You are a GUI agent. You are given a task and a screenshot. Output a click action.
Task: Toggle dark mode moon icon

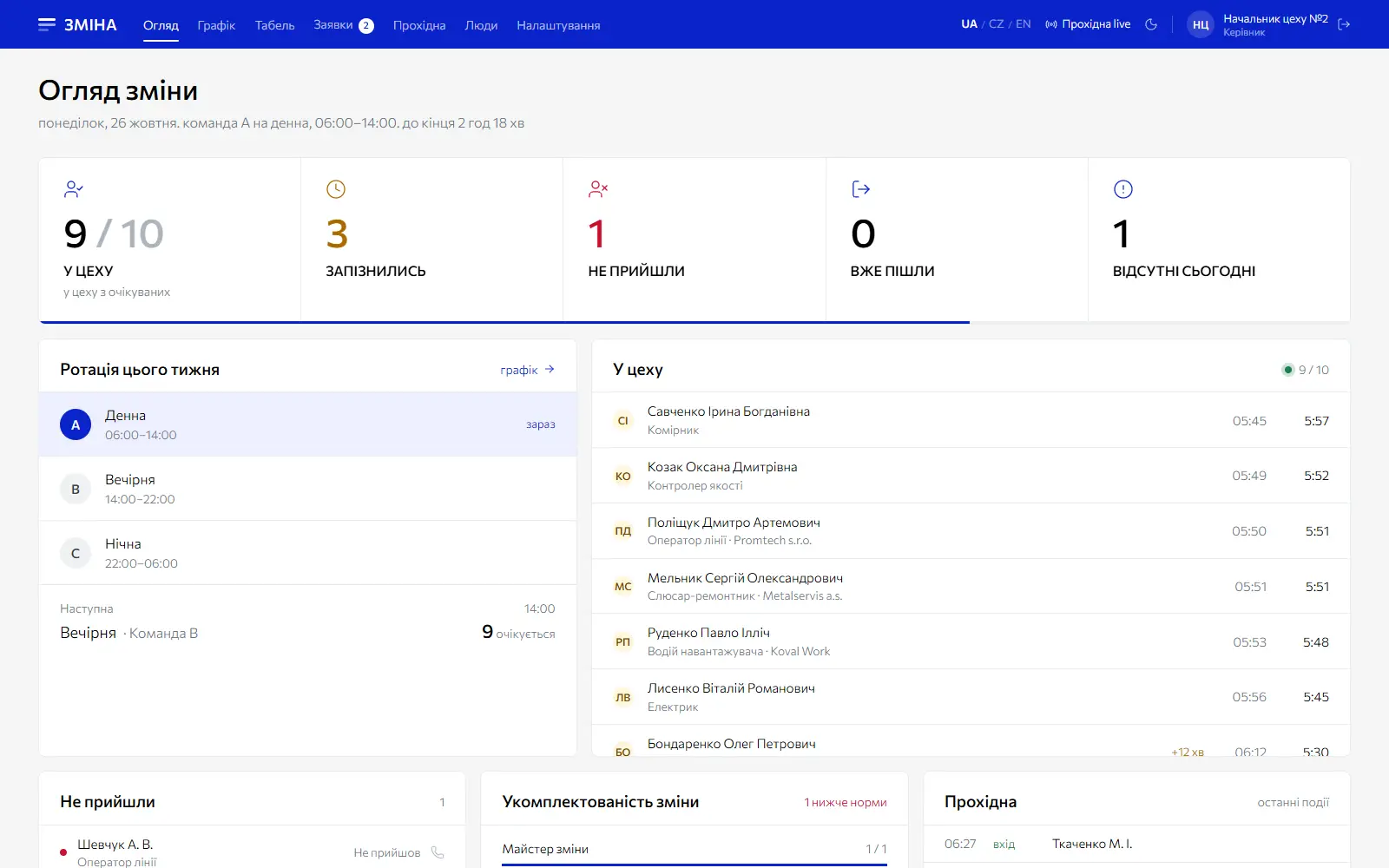1151,24
